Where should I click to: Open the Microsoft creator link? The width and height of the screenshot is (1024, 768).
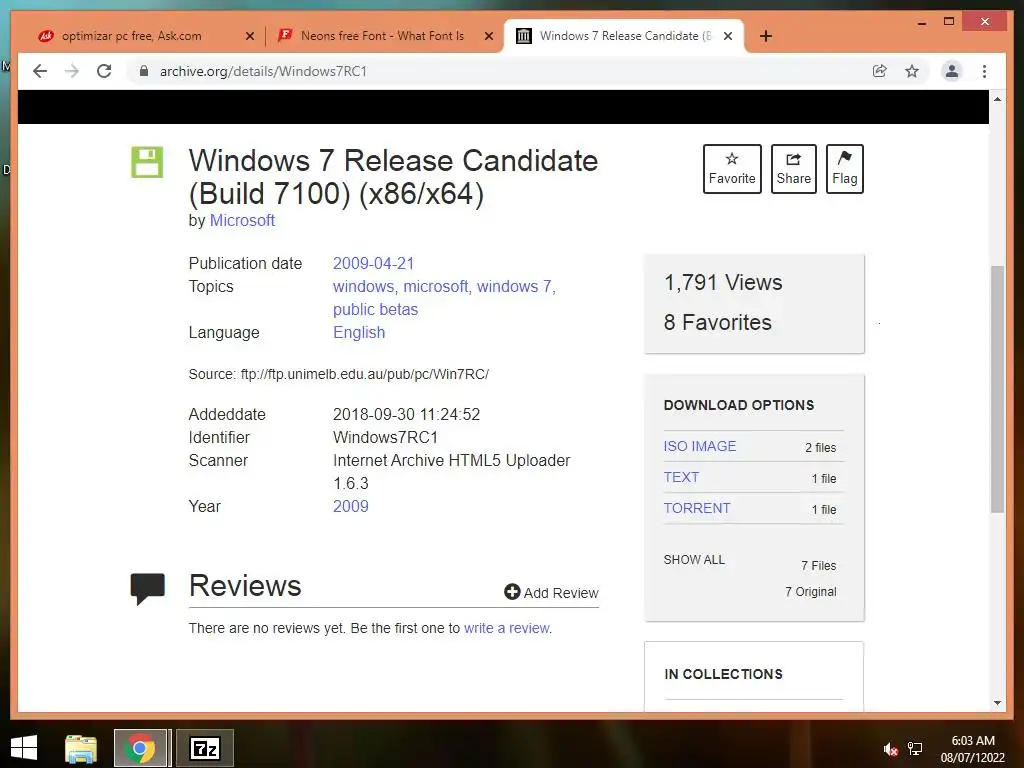(x=242, y=221)
